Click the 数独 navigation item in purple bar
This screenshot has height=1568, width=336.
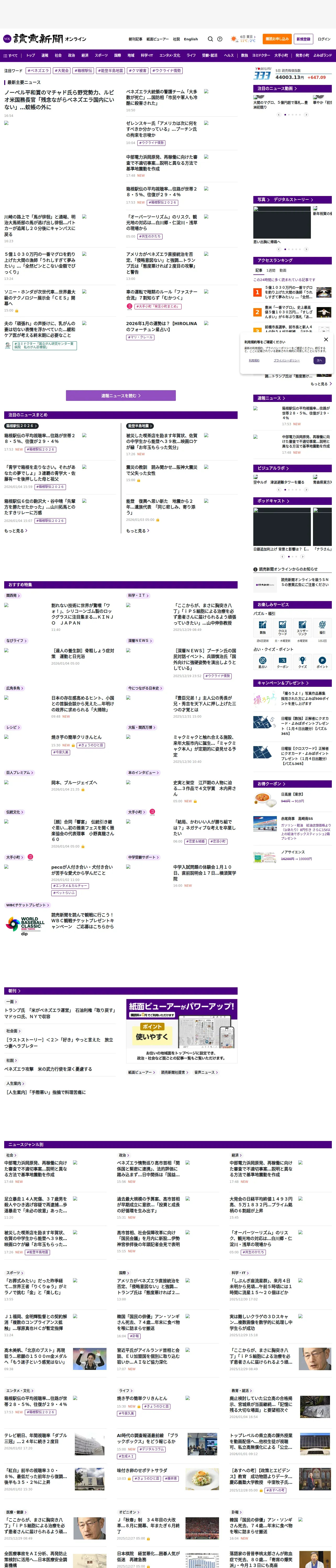(244, 55)
